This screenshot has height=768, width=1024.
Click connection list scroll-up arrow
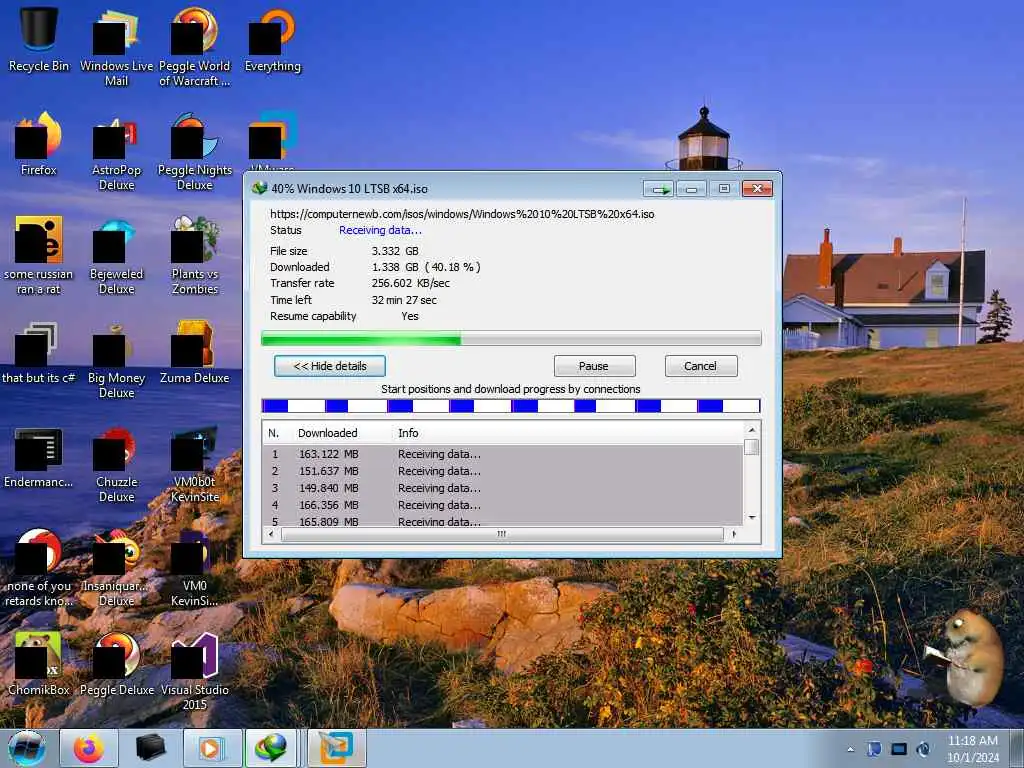(752, 430)
